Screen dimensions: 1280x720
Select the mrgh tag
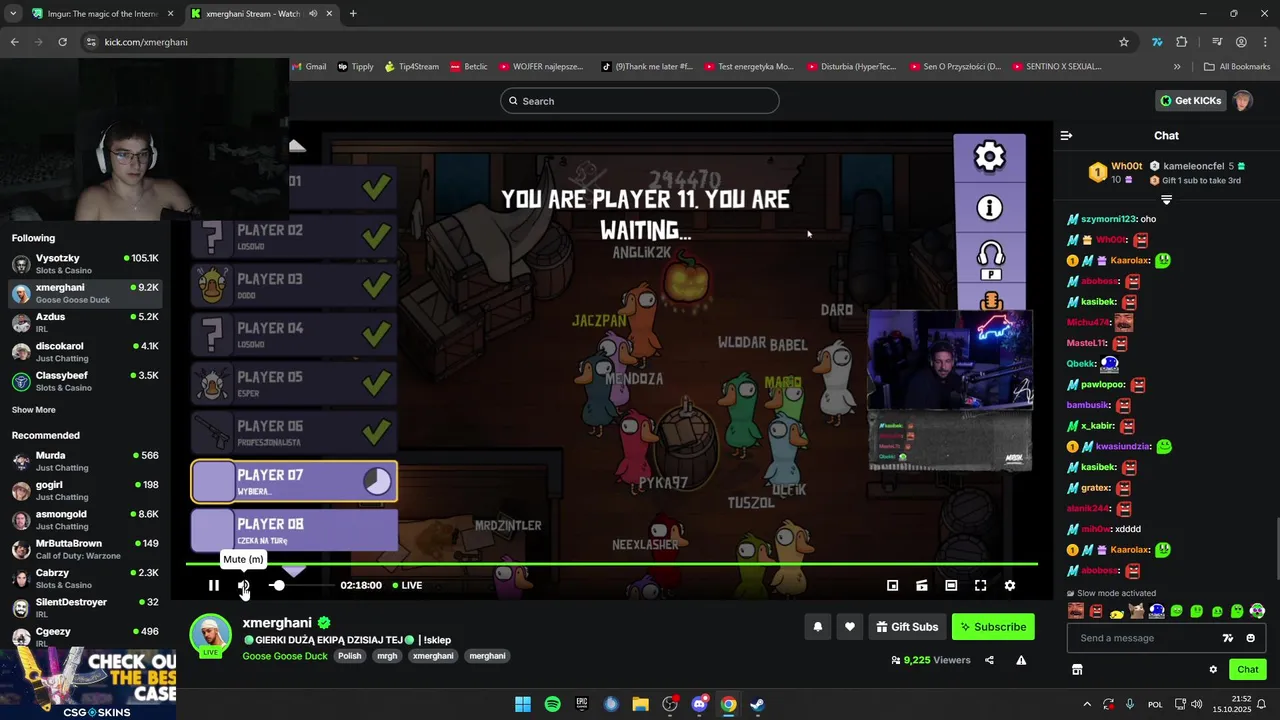coord(387,656)
